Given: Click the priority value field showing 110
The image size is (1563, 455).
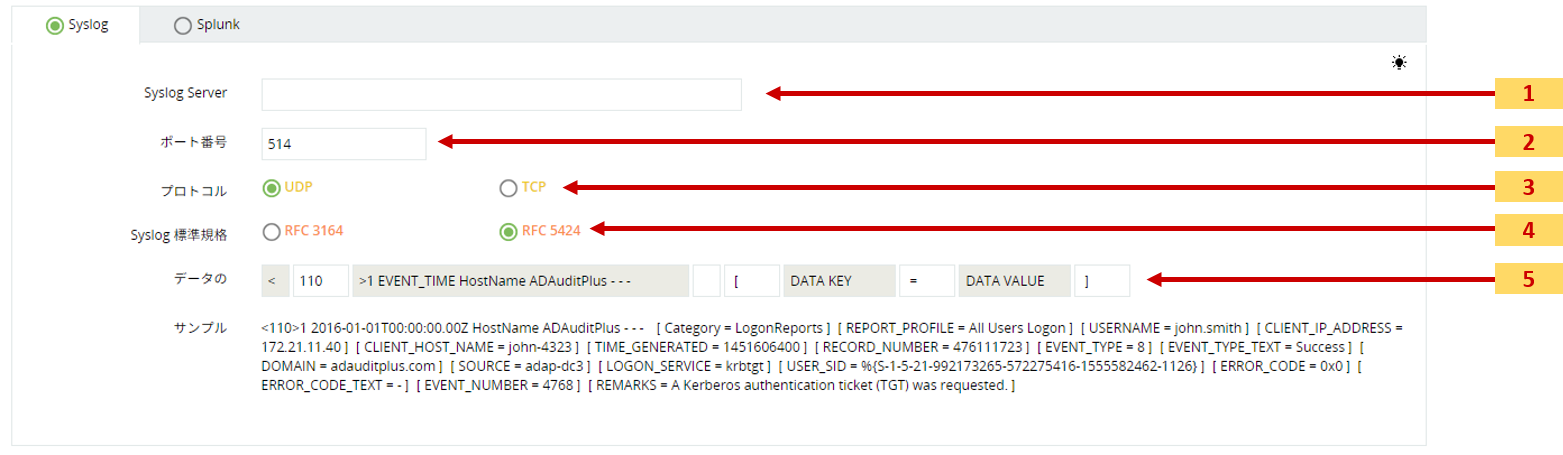Looking at the screenshot, I should [320, 281].
